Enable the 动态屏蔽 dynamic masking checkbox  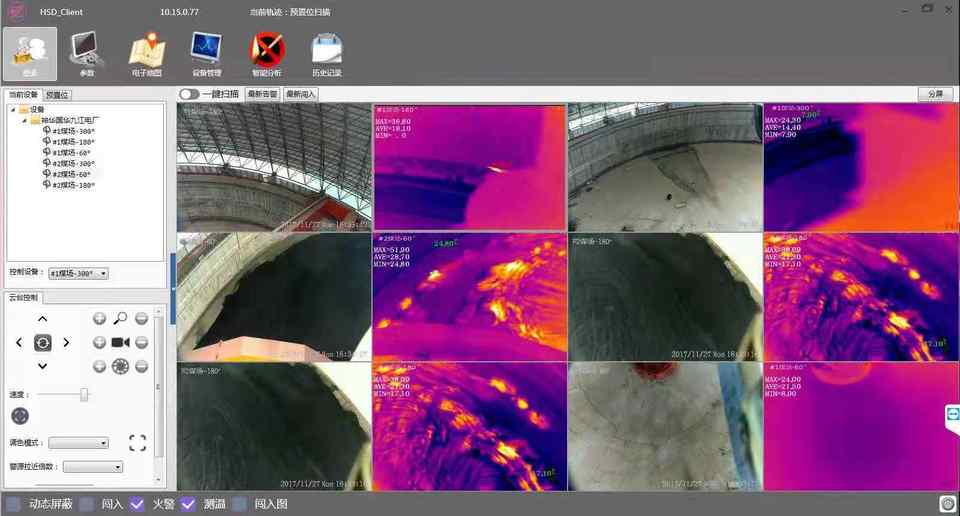click(13, 504)
